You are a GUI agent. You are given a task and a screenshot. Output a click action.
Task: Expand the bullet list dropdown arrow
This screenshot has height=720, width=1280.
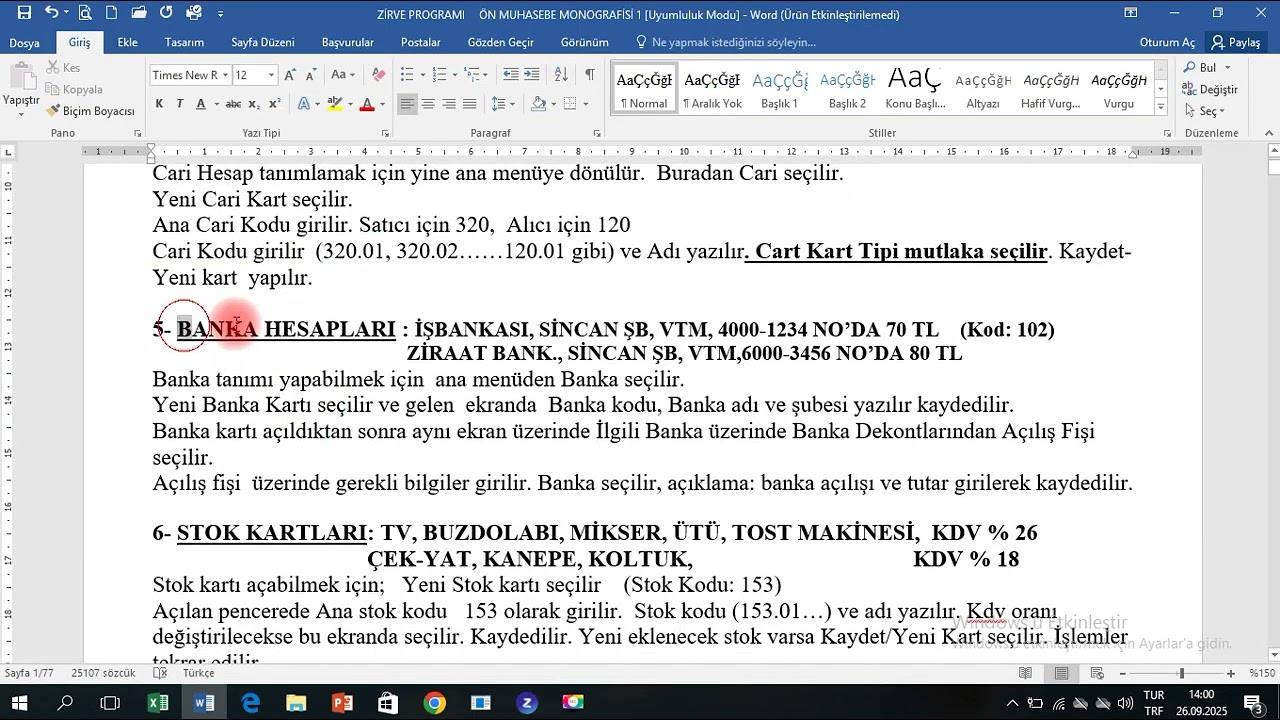coord(423,75)
